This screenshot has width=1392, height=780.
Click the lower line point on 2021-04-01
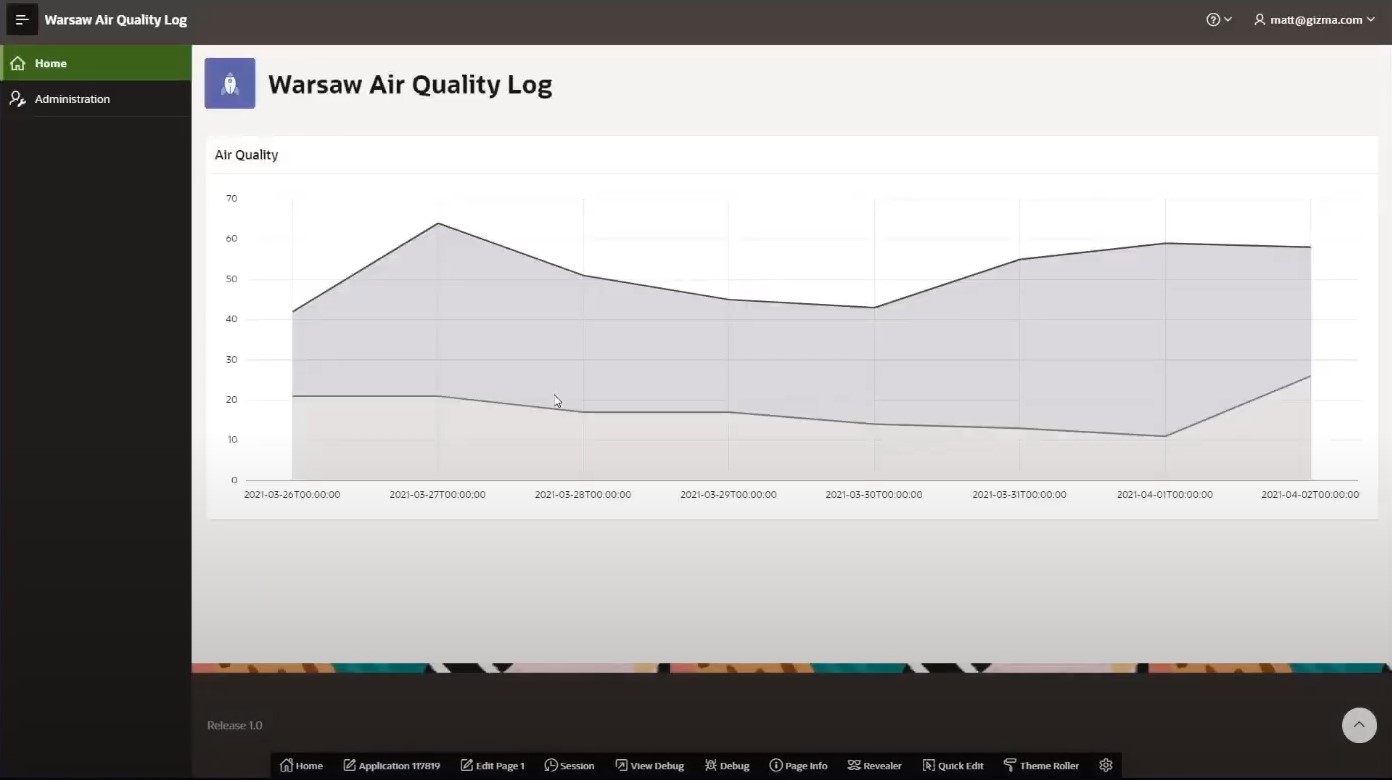[x=1165, y=436]
